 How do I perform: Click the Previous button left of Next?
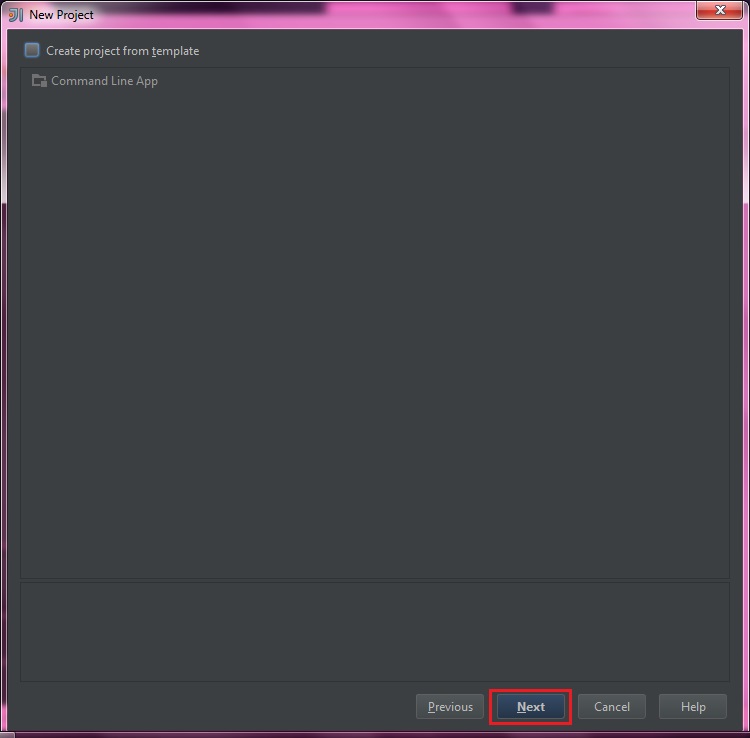(x=450, y=706)
